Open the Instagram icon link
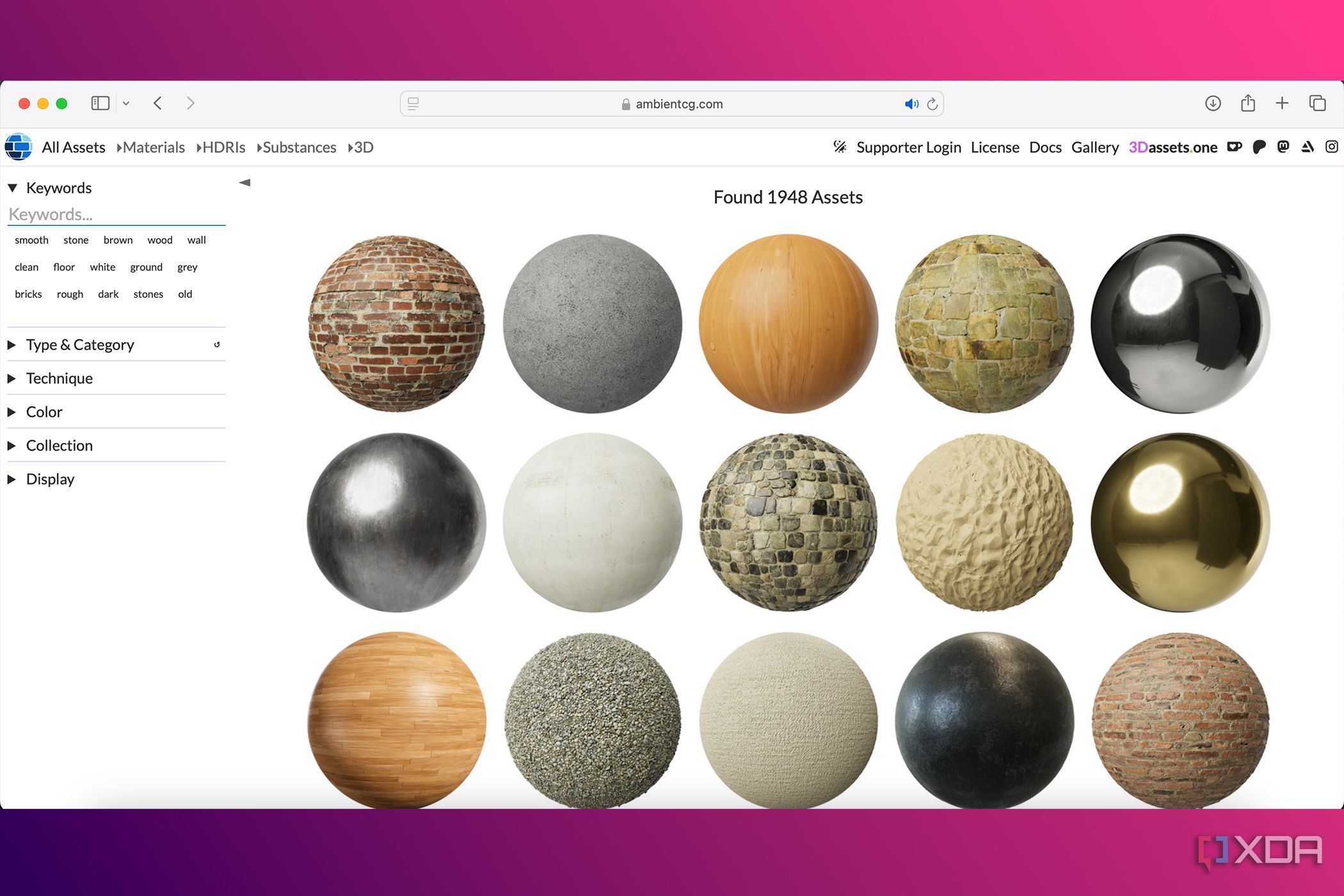 coord(1332,147)
